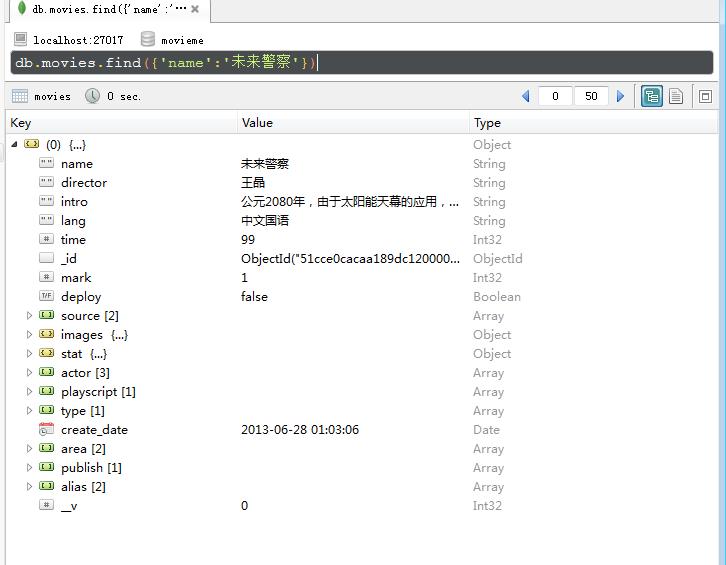
Task: Expand the images object node
Action: point(30,335)
